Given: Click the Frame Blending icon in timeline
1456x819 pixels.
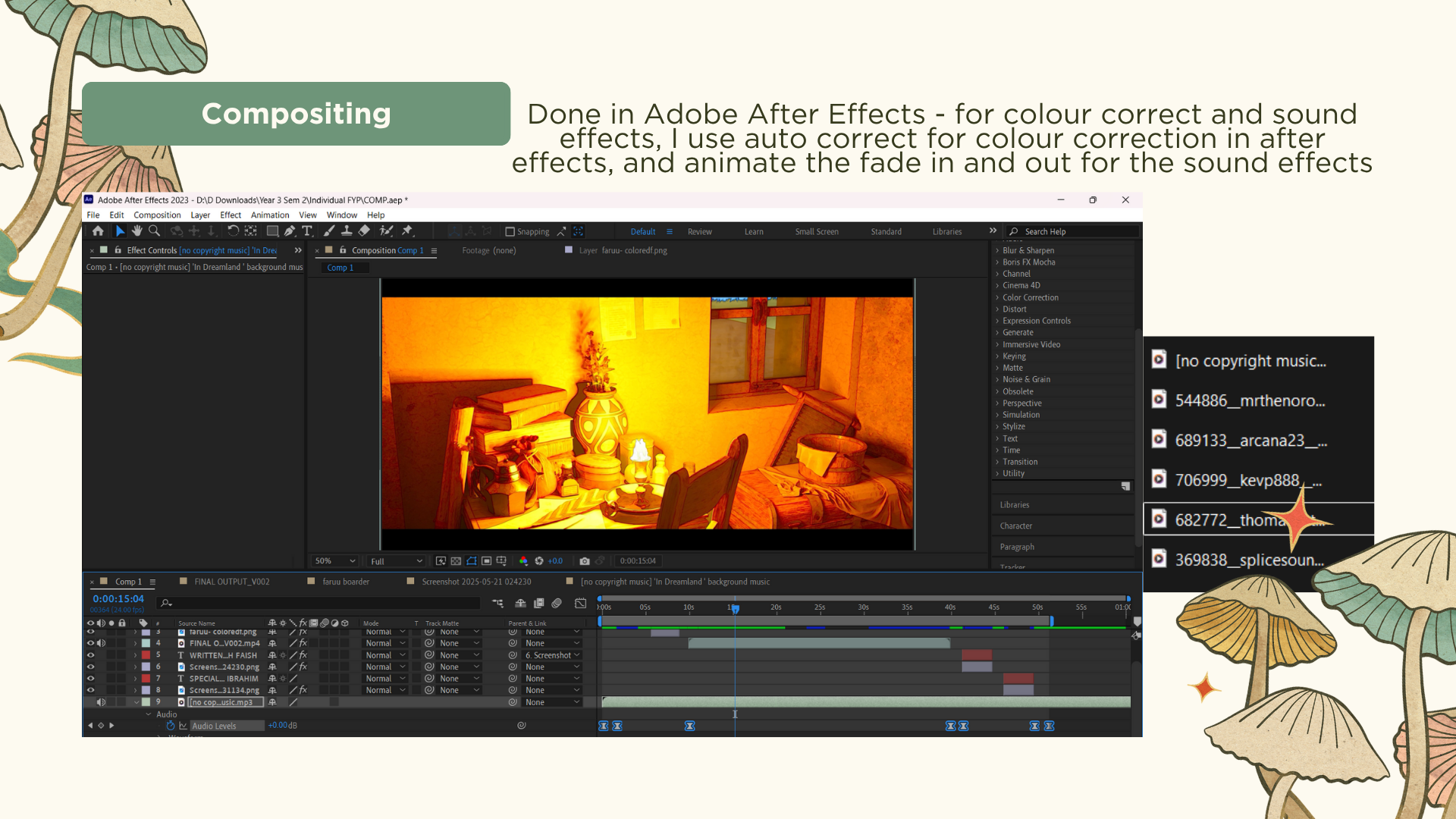Looking at the screenshot, I should click(x=539, y=604).
